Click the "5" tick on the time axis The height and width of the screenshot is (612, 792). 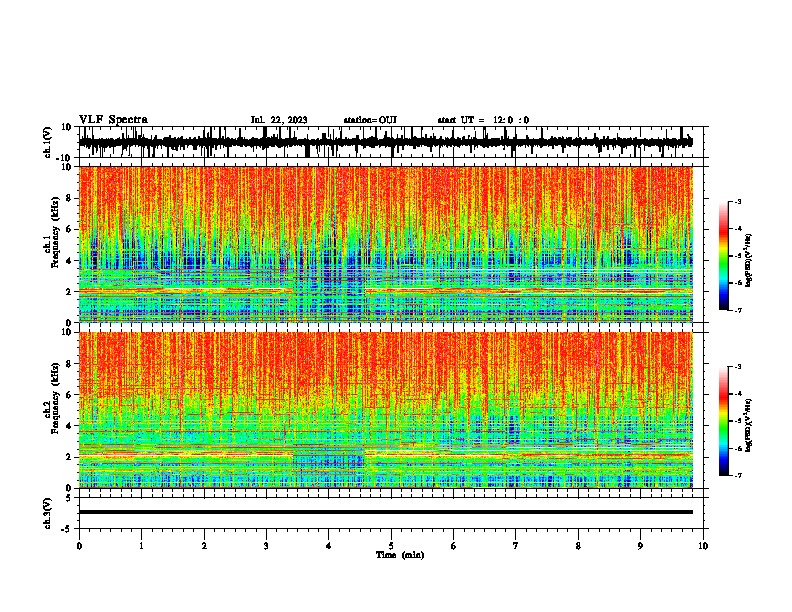(391, 546)
